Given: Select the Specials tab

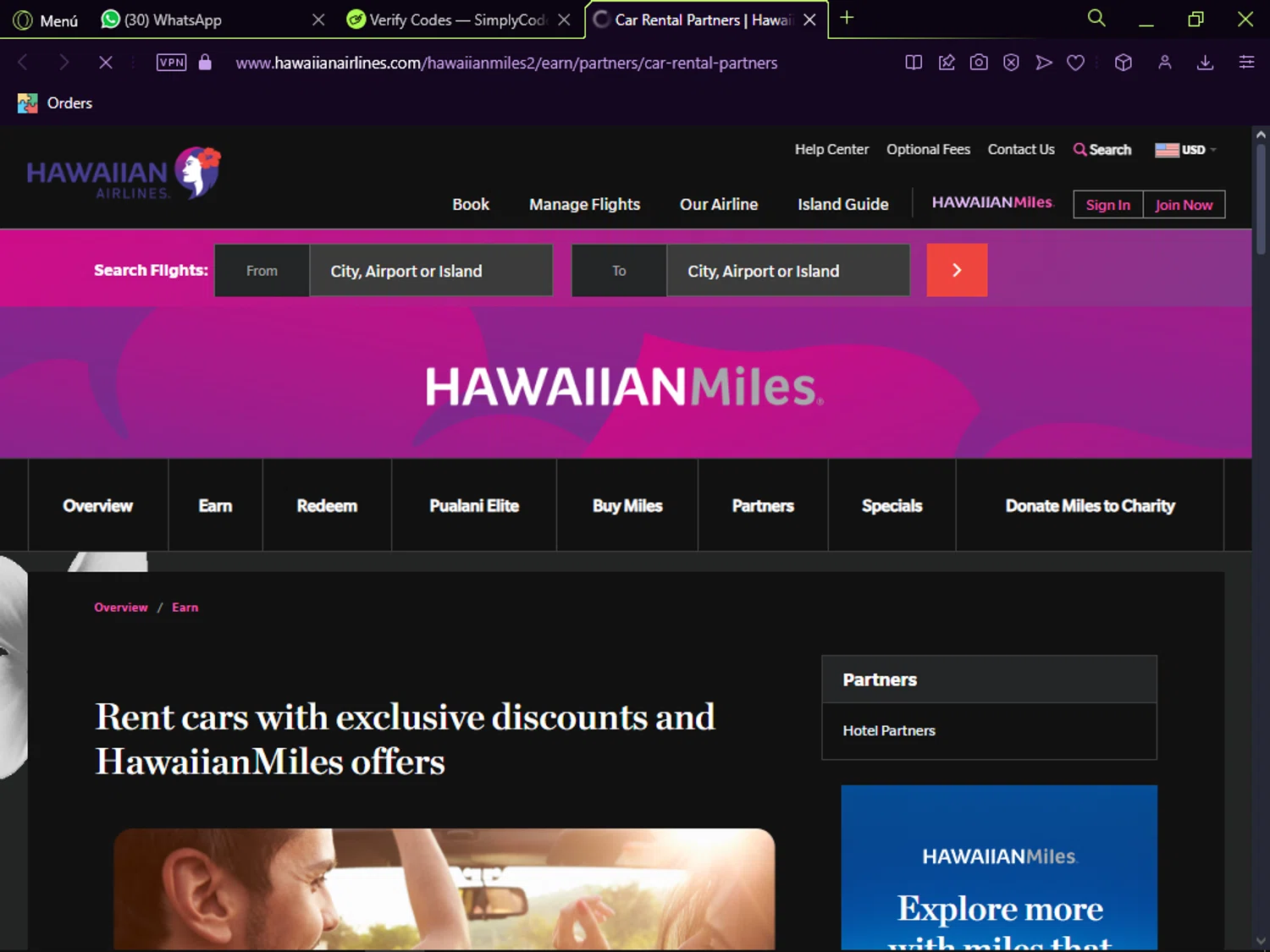Looking at the screenshot, I should point(892,506).
